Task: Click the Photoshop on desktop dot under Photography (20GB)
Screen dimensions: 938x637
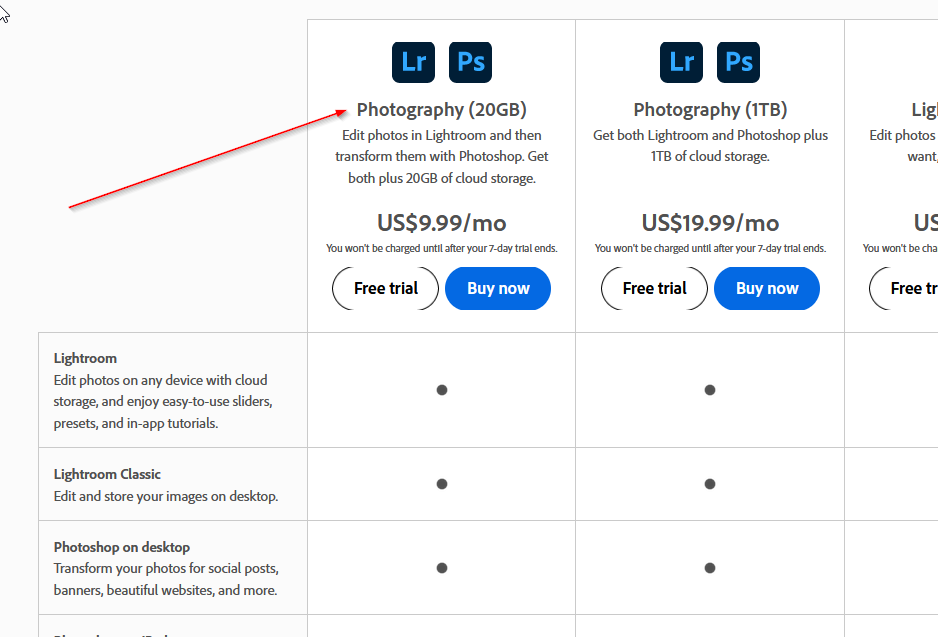Action: click(441, 568)
